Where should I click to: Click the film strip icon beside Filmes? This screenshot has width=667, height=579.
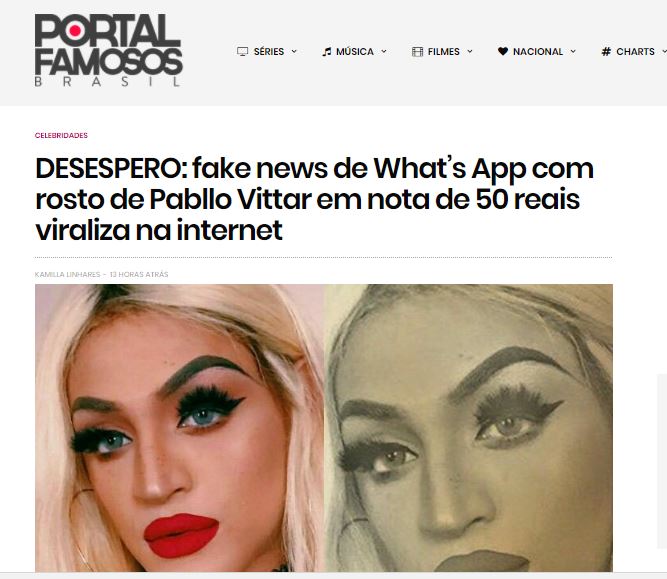point(417,51)
